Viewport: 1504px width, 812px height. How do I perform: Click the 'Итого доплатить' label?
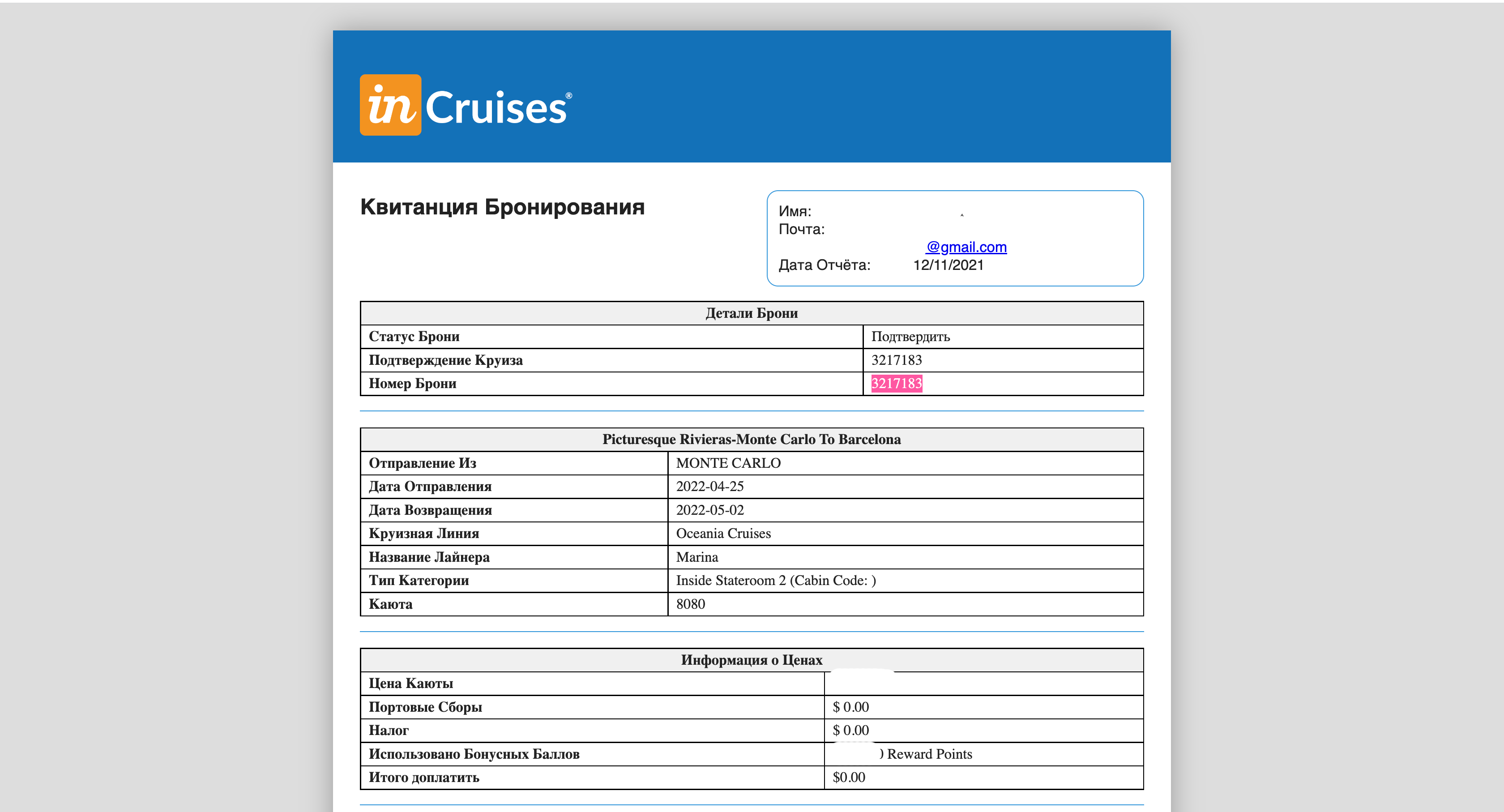(x=423, y=778)
